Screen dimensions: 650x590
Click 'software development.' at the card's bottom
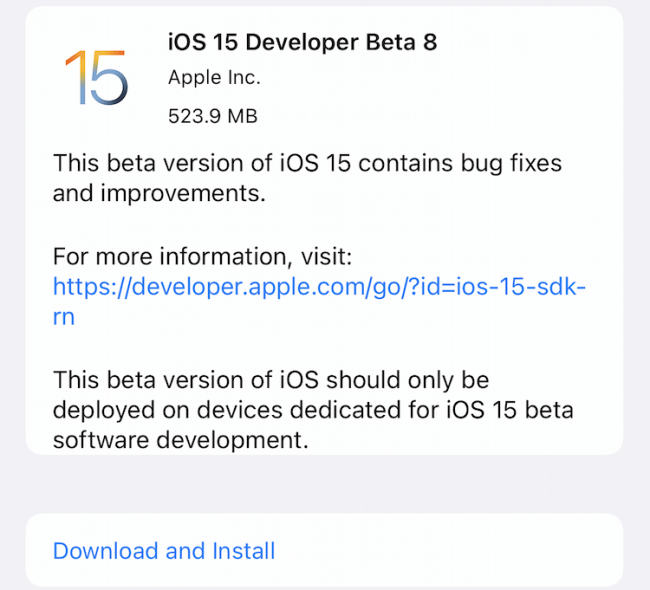[178, 439]
